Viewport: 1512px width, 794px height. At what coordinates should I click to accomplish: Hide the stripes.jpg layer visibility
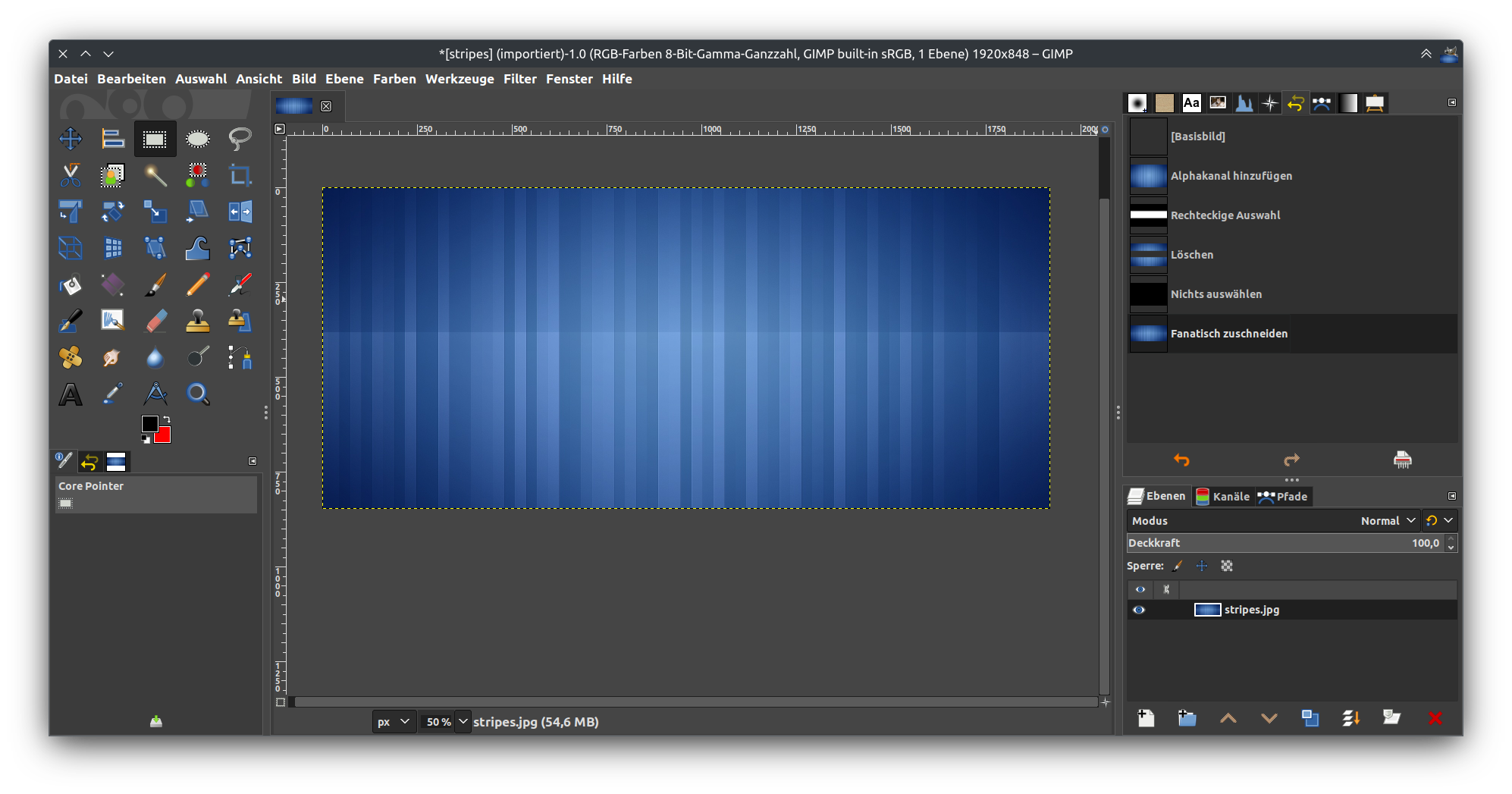point(1140,610)
